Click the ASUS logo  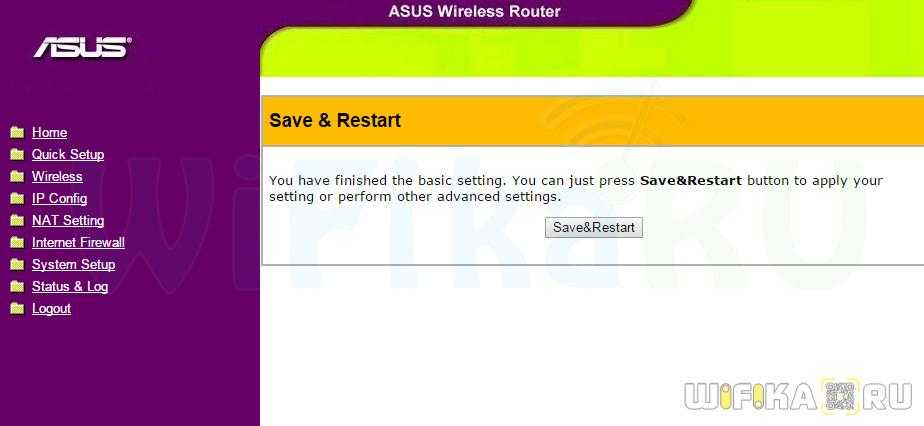[x=82, y=47]
